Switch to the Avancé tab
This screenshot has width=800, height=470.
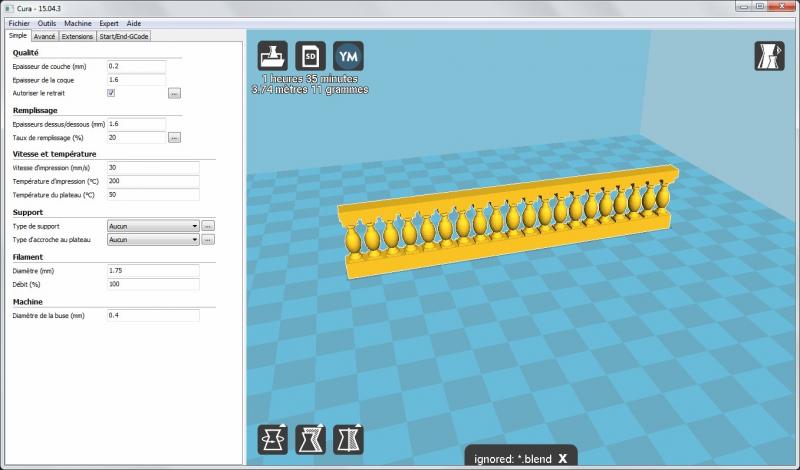(x=44, y=36)
